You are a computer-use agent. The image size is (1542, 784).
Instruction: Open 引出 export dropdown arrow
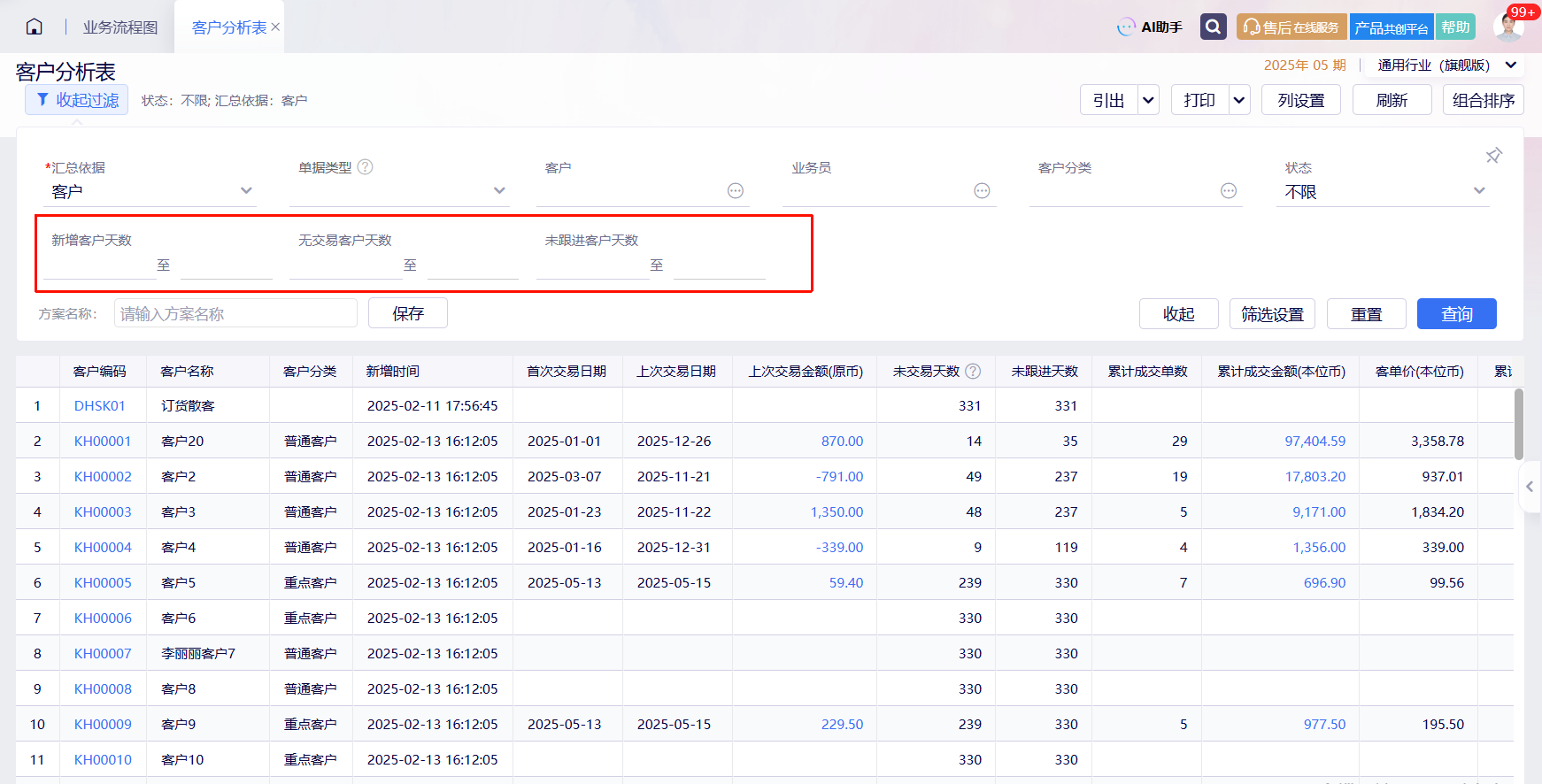point(1148,100)
